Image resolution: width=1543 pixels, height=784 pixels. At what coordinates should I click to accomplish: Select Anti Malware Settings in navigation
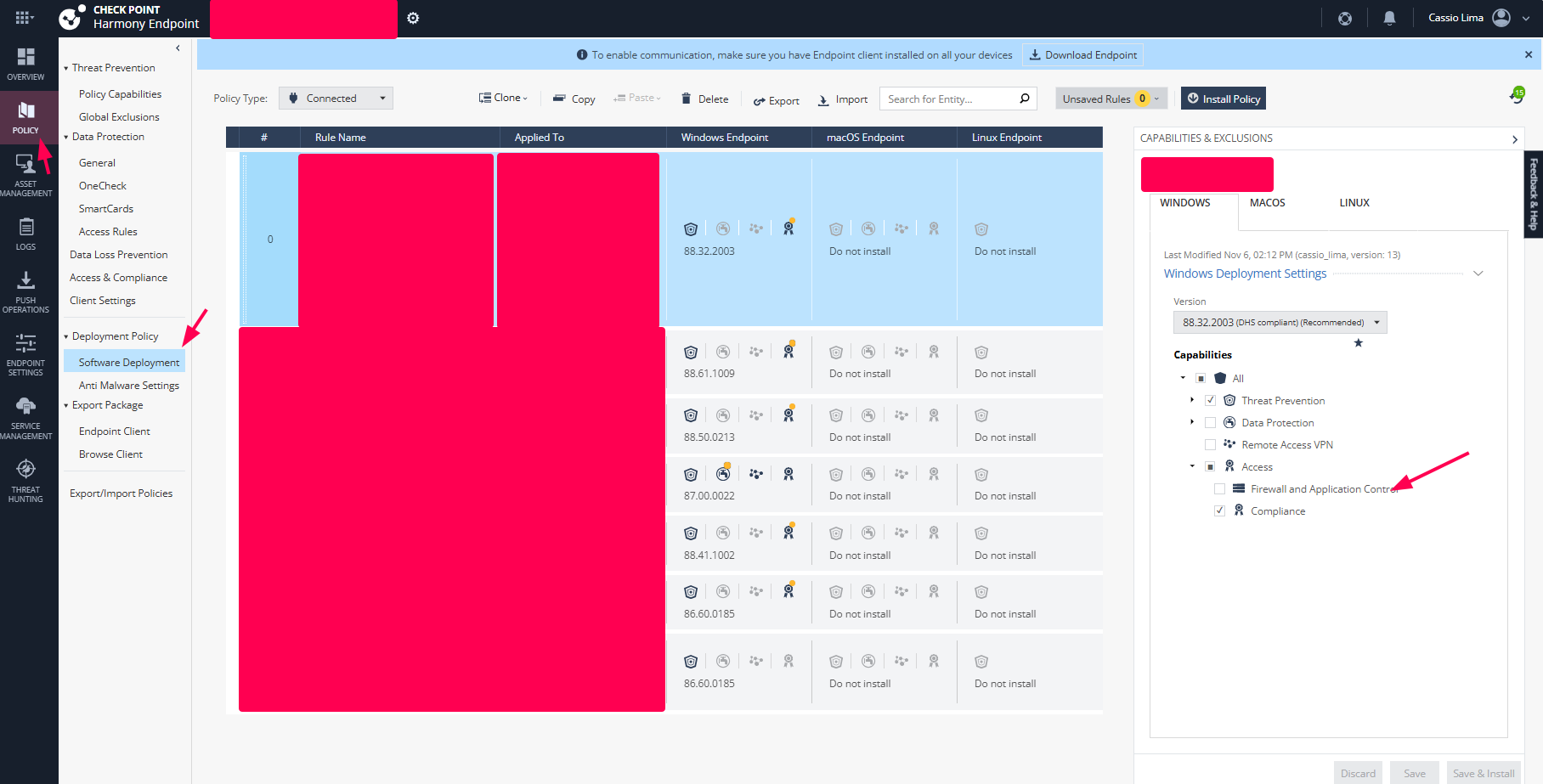point(128,386)
